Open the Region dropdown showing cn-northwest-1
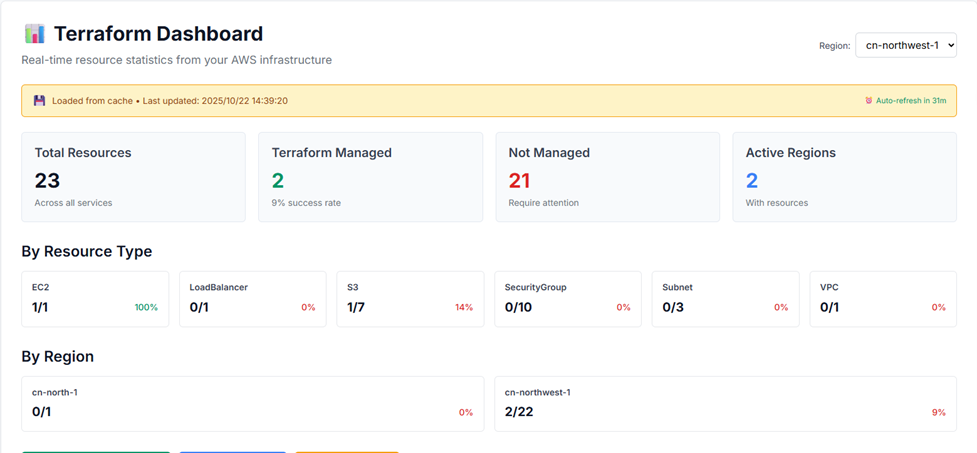 905,45
